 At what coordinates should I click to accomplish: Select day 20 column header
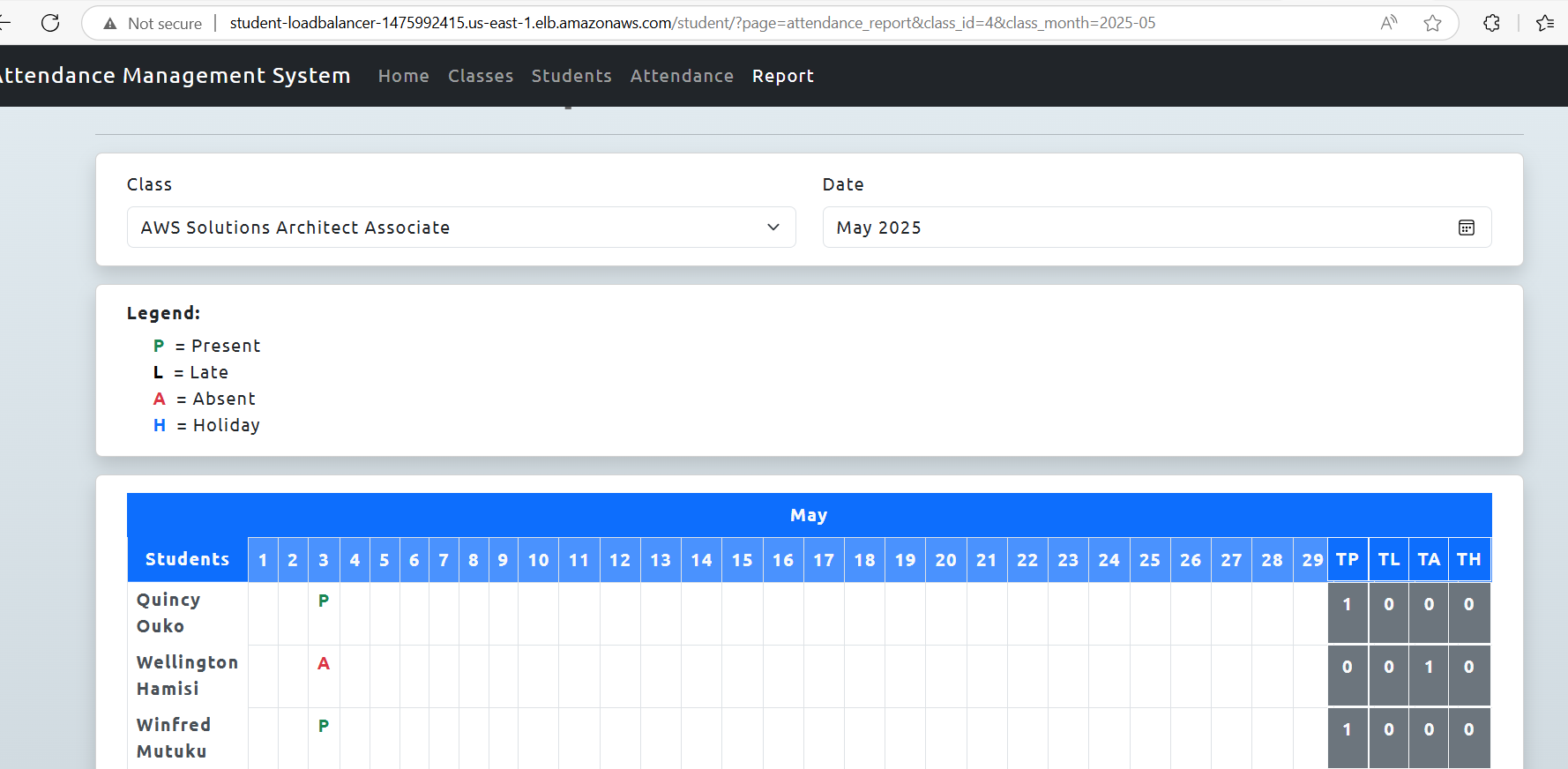946,560
